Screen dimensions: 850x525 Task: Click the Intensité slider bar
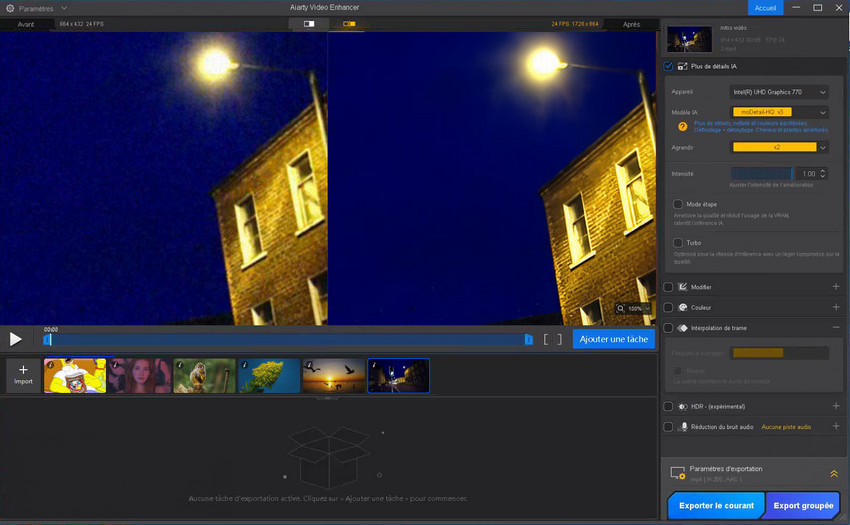pyautogui.click(x=762, y=174)
